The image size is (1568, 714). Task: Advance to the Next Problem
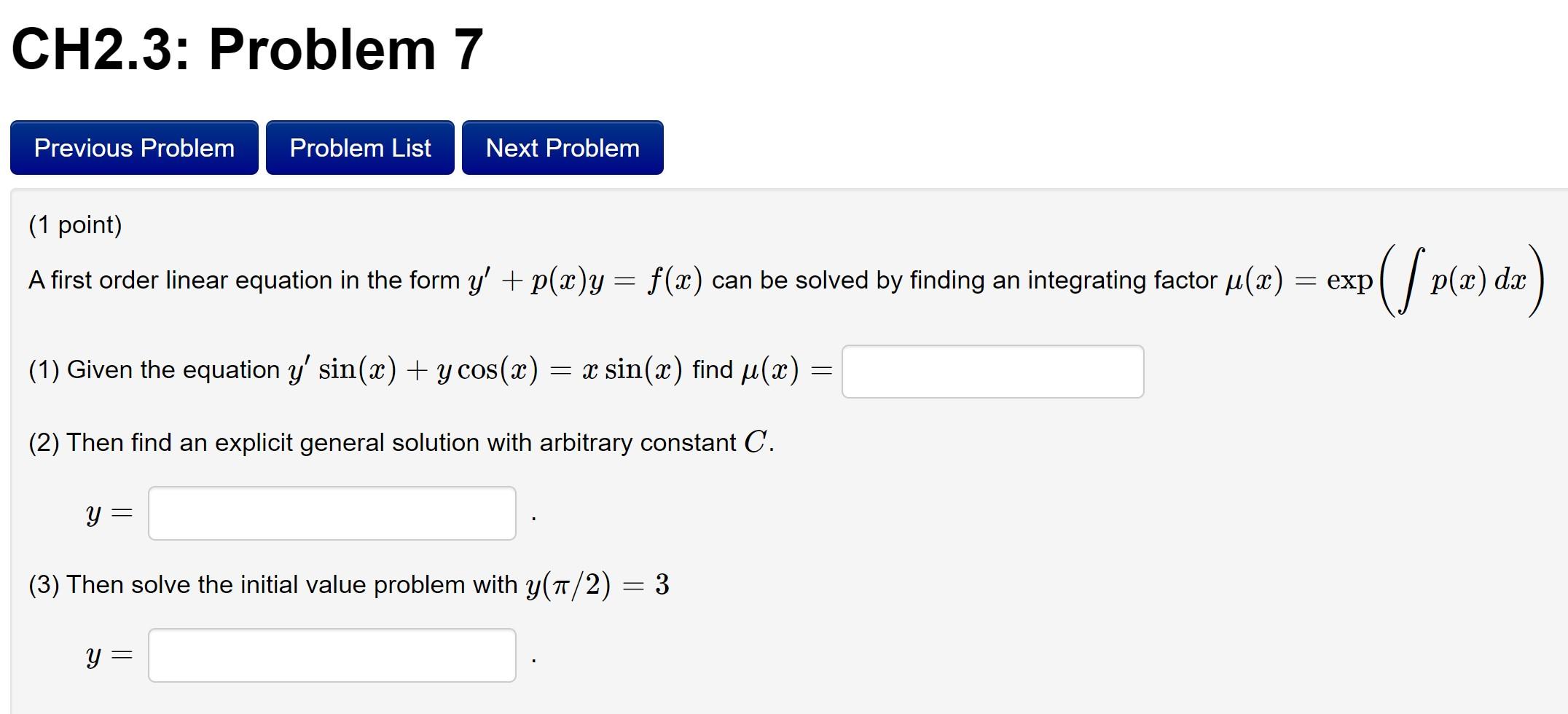tap(562, 147)
